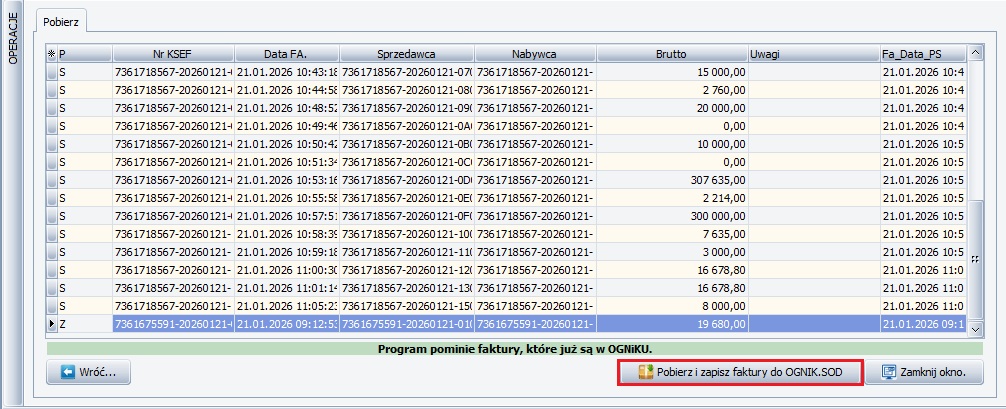
Task: Click the Sprzedawca column header
Action: 406,53
